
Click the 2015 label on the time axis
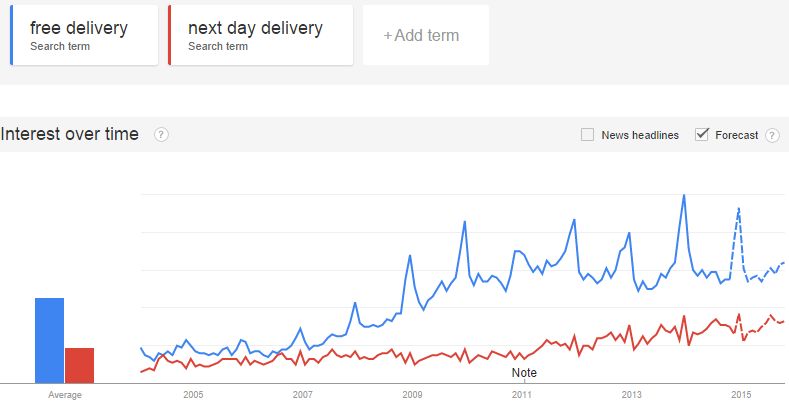pos(741,394)
